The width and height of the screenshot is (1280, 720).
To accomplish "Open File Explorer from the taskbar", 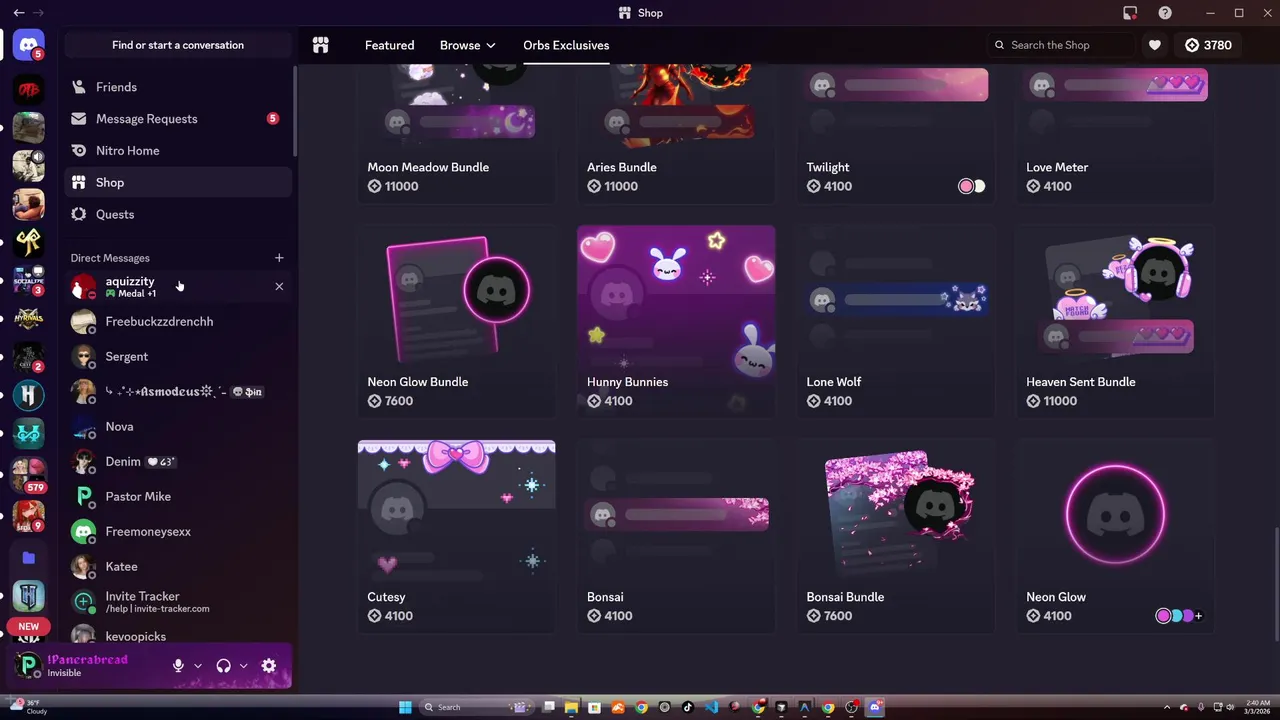I will [x=572, y=707].
